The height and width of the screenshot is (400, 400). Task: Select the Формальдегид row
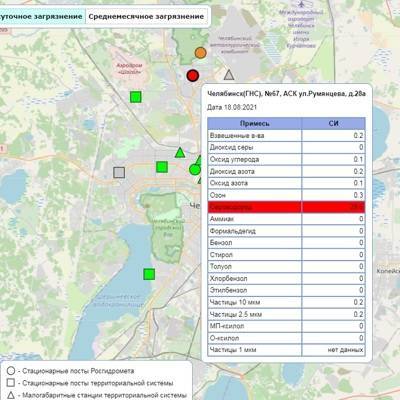pos(286,231)
